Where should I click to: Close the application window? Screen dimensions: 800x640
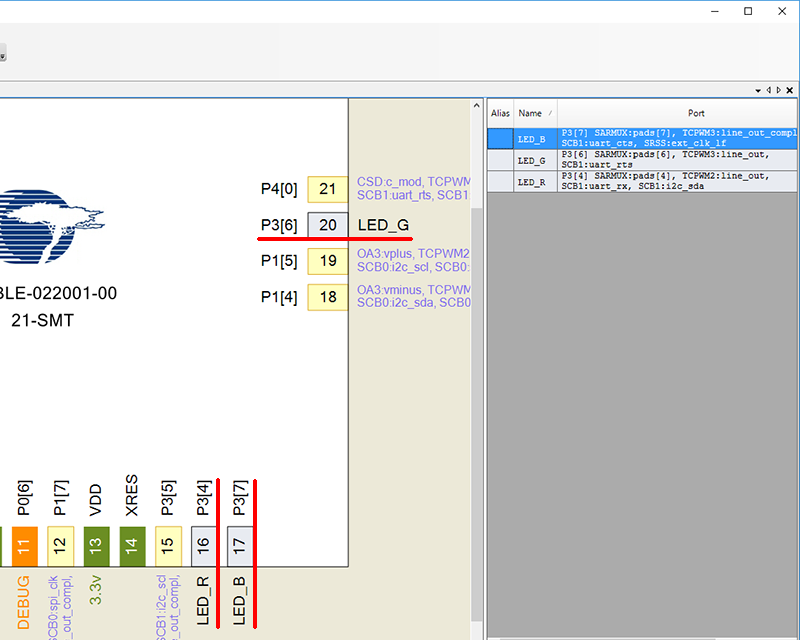(x=782, y=11)
